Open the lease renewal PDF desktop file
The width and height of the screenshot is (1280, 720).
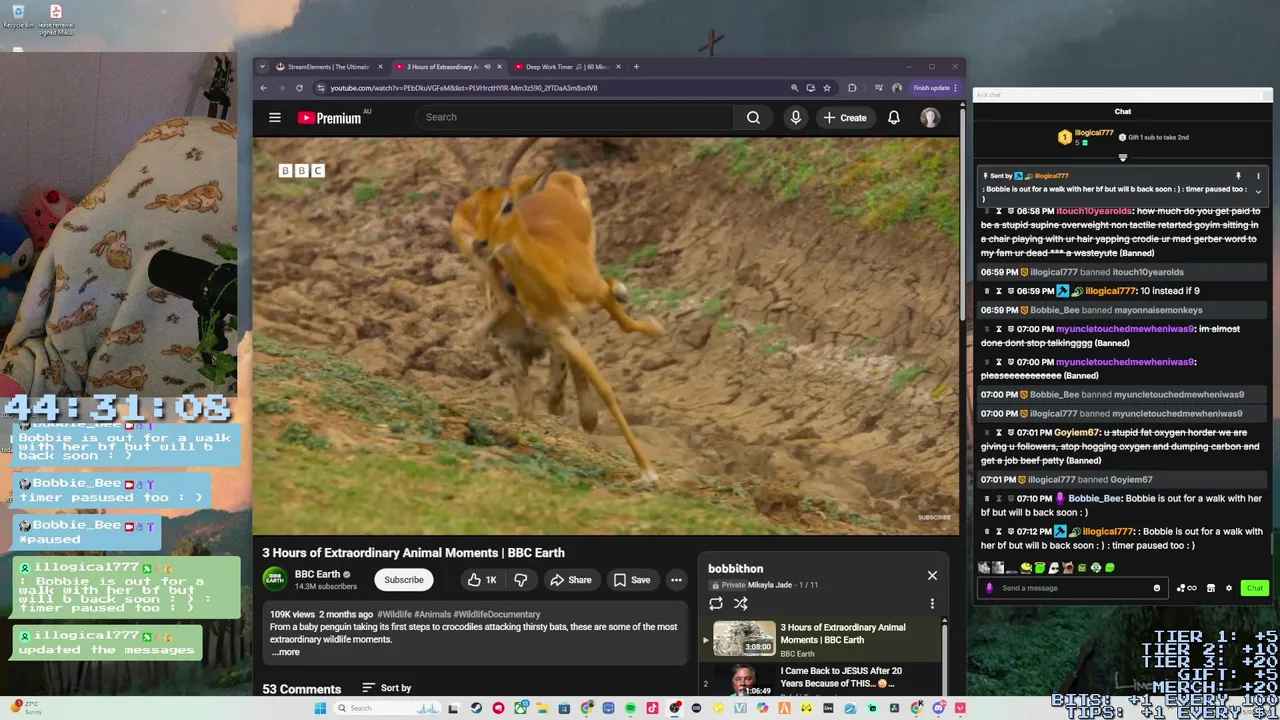(56, 20)
